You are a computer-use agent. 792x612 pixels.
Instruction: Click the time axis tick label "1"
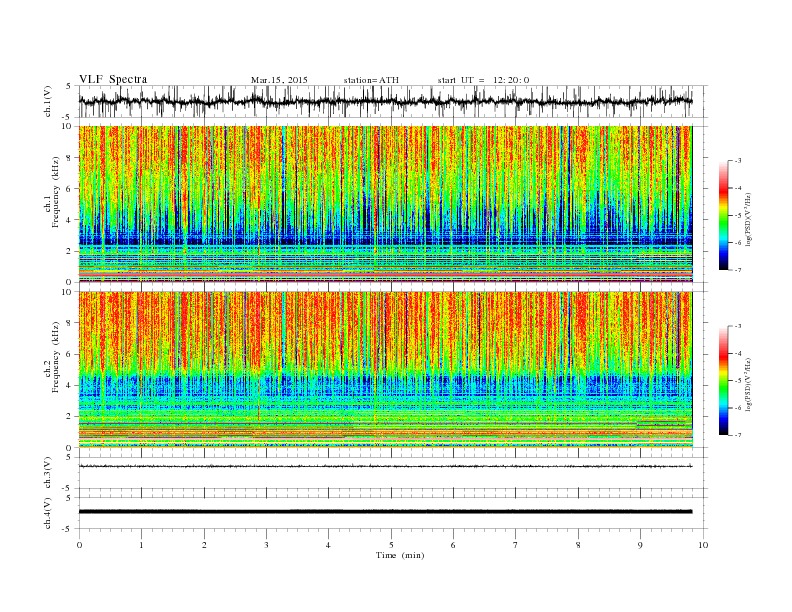pyautogui.click(x=141, y=545)
